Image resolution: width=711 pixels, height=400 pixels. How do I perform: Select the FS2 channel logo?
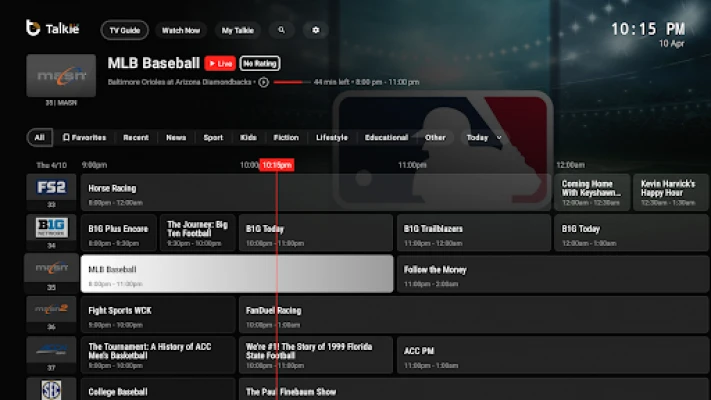click(51, 188)
